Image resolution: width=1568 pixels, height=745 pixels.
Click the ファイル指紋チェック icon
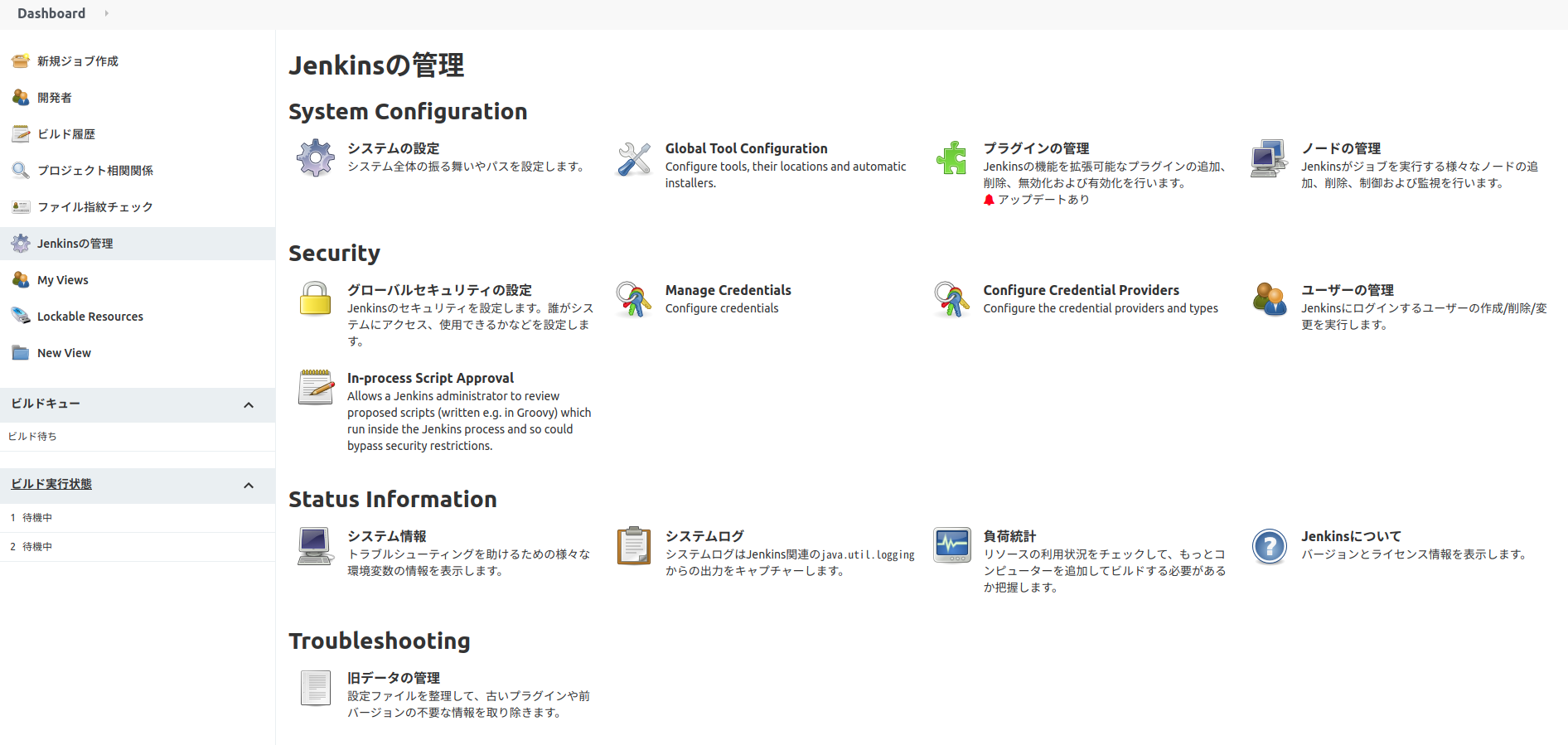(21, 207)
